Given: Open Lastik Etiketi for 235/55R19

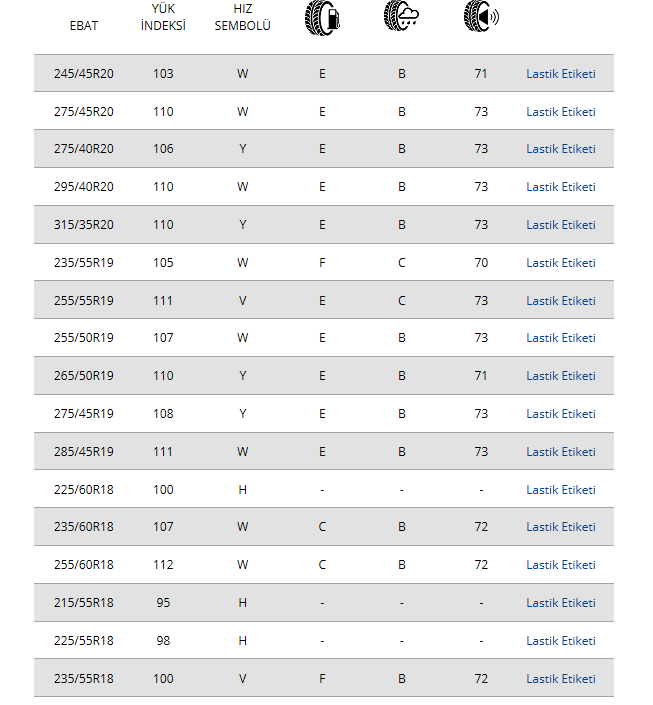Looking at the screenshot, I should coord(560,263).
